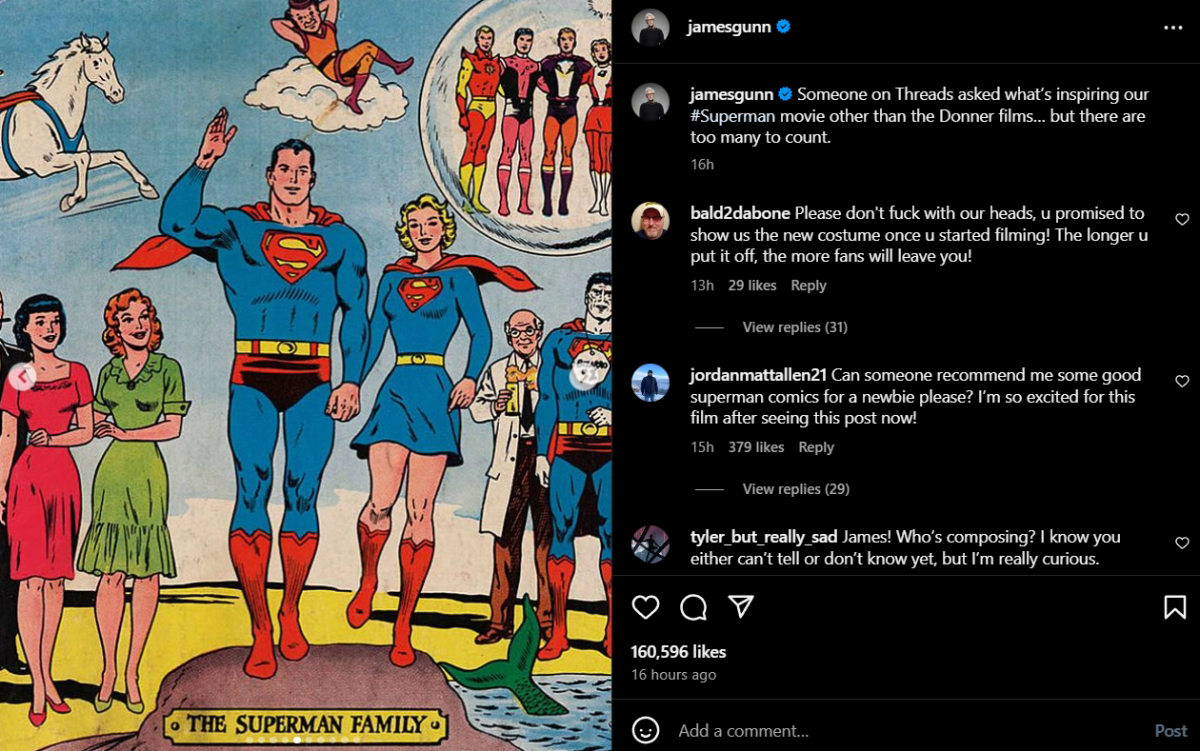
Task: Share post via paper plane icon
Action: tap(740, 607)
